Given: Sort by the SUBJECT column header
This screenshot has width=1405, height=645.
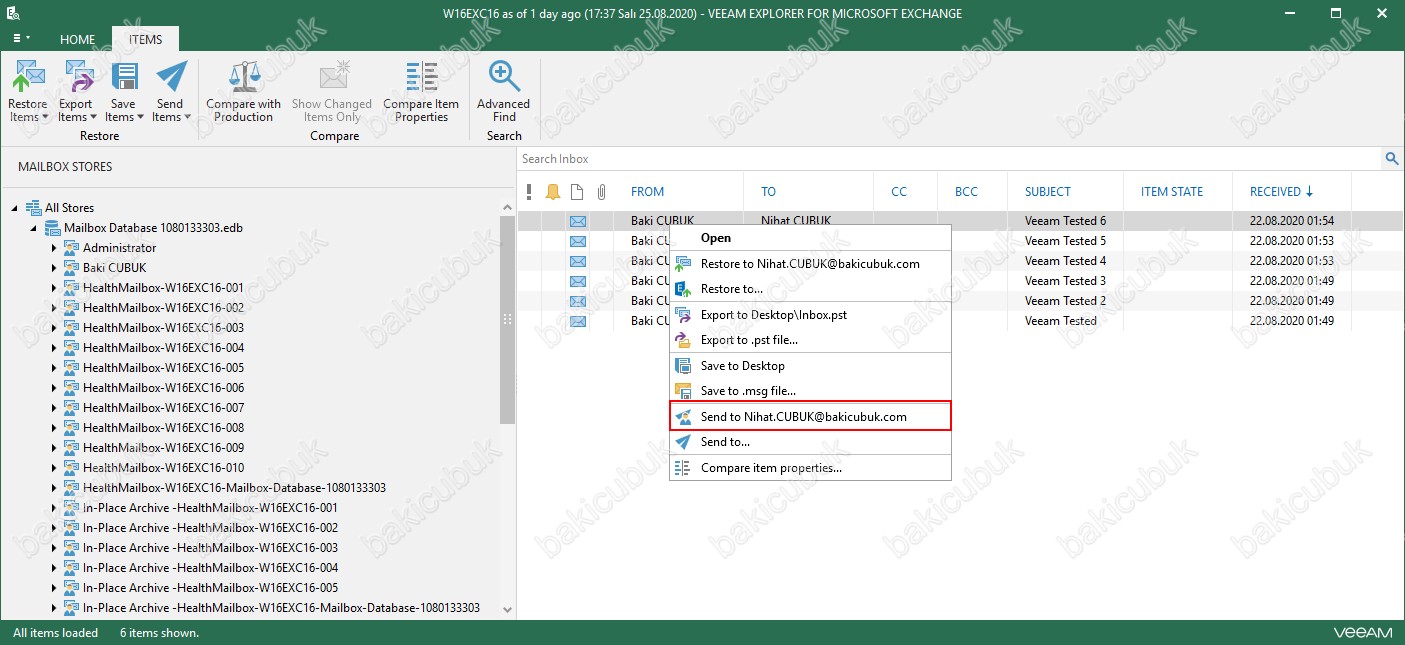Looking at the screenshot, I should [1048, 192].
